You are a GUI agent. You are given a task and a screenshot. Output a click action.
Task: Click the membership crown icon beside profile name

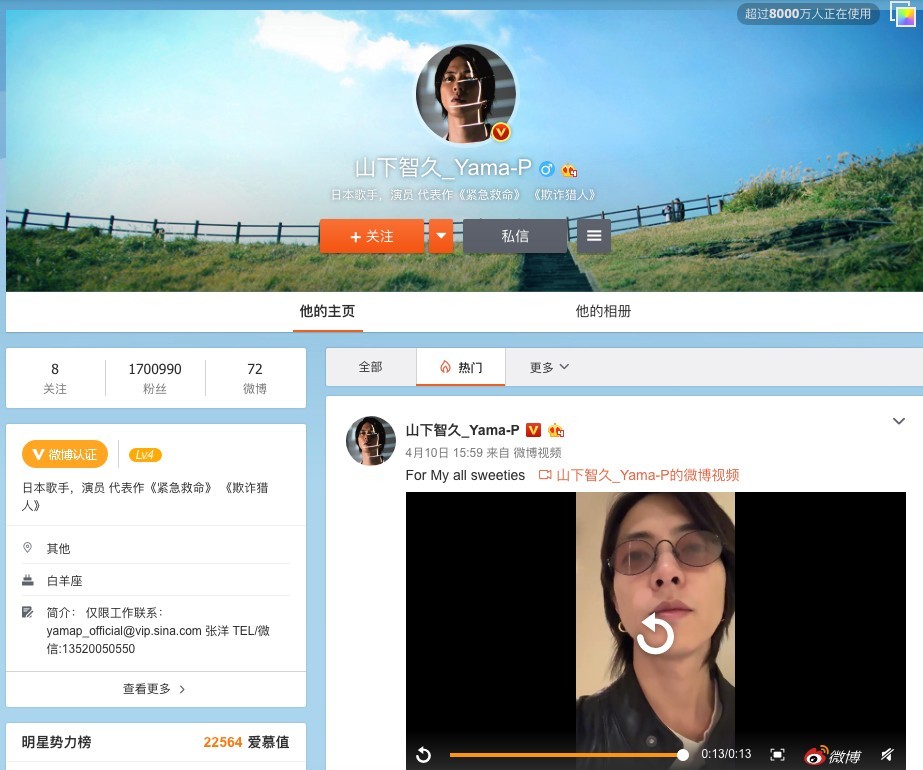click(x=569, y=170)
